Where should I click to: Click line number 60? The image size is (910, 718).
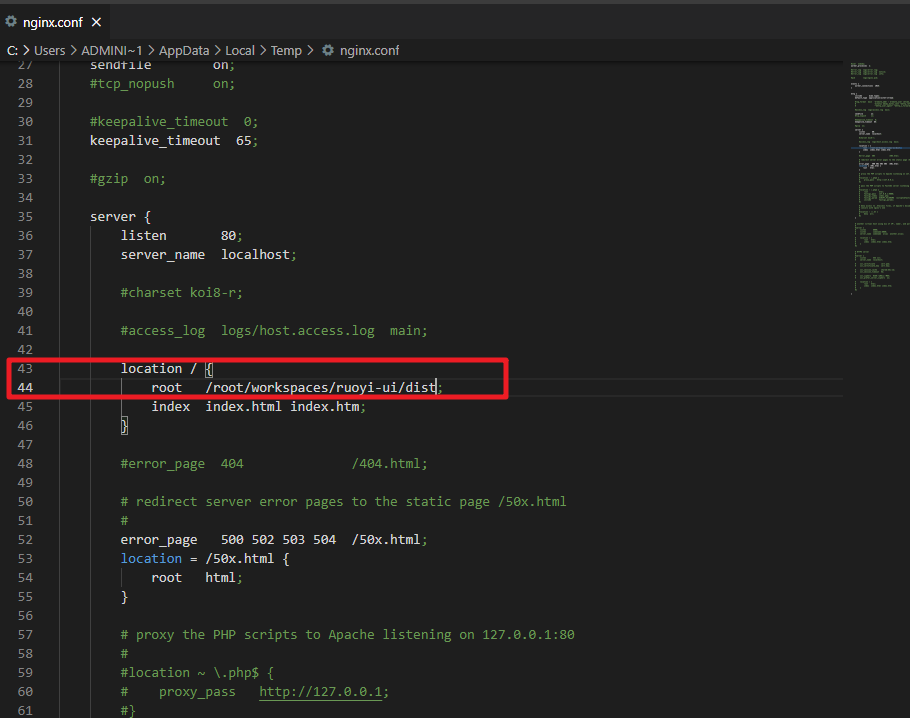tap(25, 691)
